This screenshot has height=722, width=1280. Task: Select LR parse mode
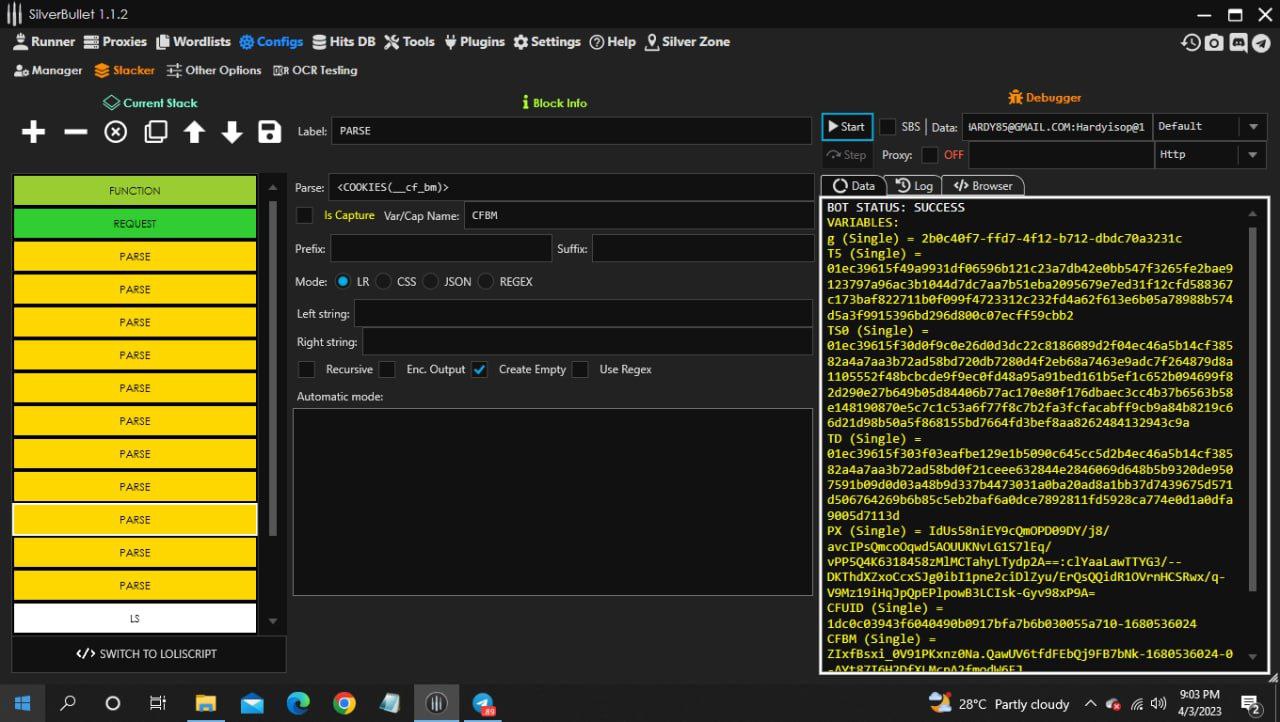click(x=343, y=282)
